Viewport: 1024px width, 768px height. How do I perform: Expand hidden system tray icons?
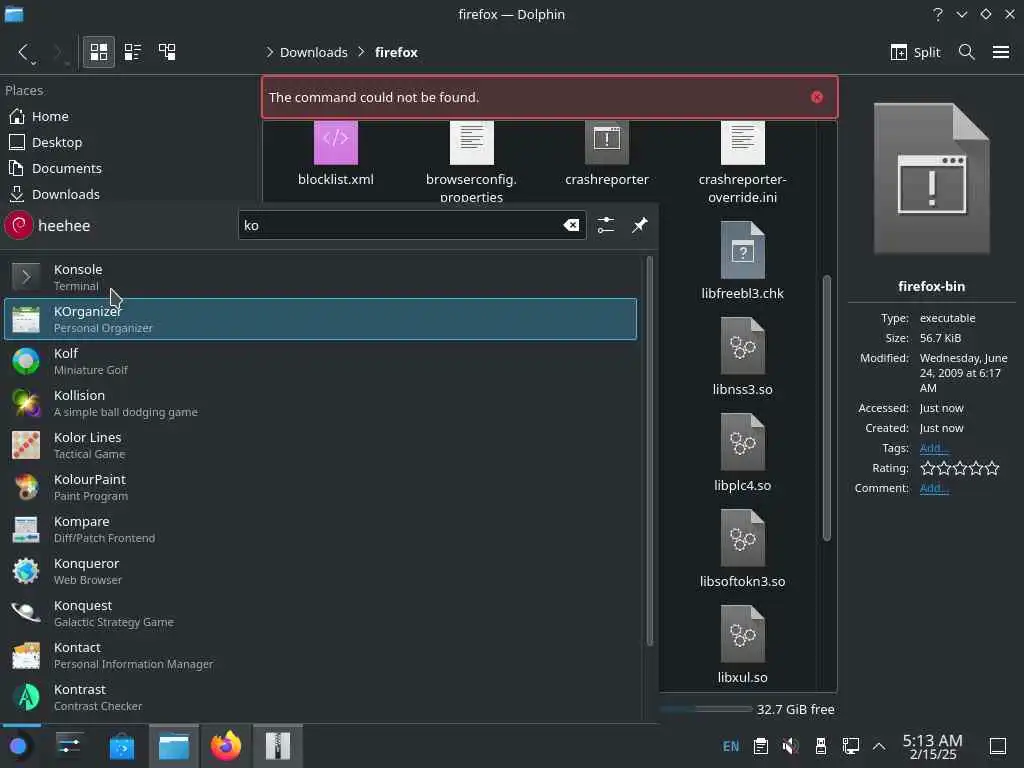879,746
